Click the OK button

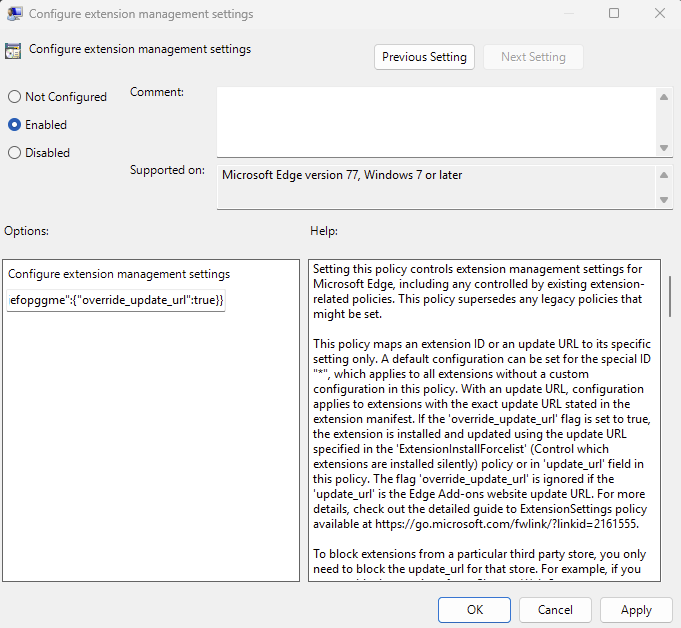coord(474,609)
